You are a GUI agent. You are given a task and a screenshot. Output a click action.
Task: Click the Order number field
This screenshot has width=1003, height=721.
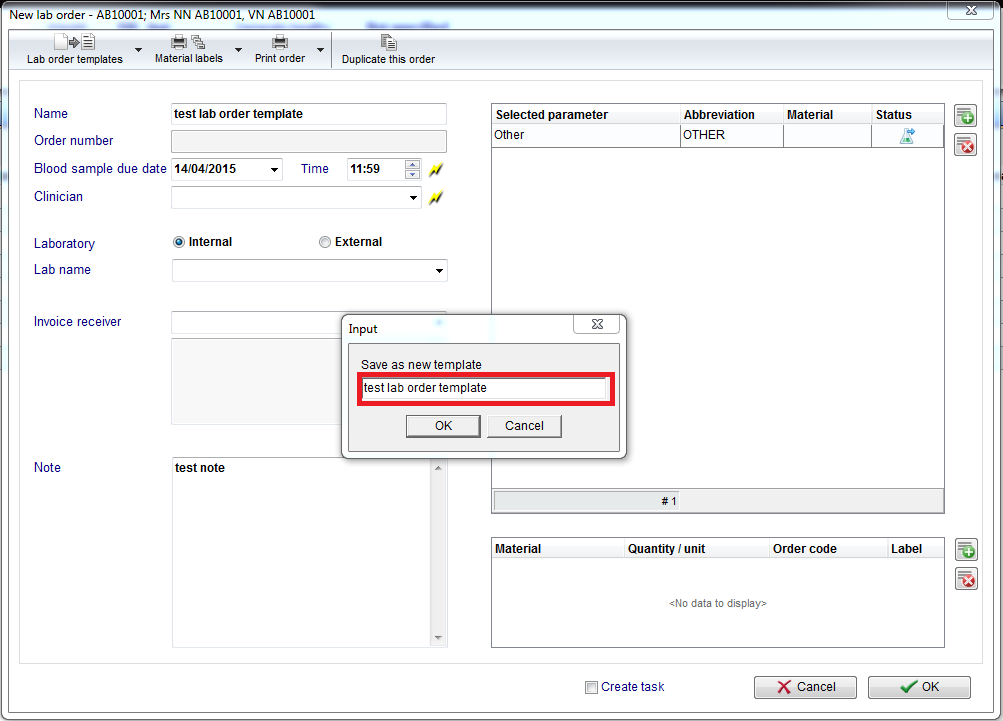309,141
